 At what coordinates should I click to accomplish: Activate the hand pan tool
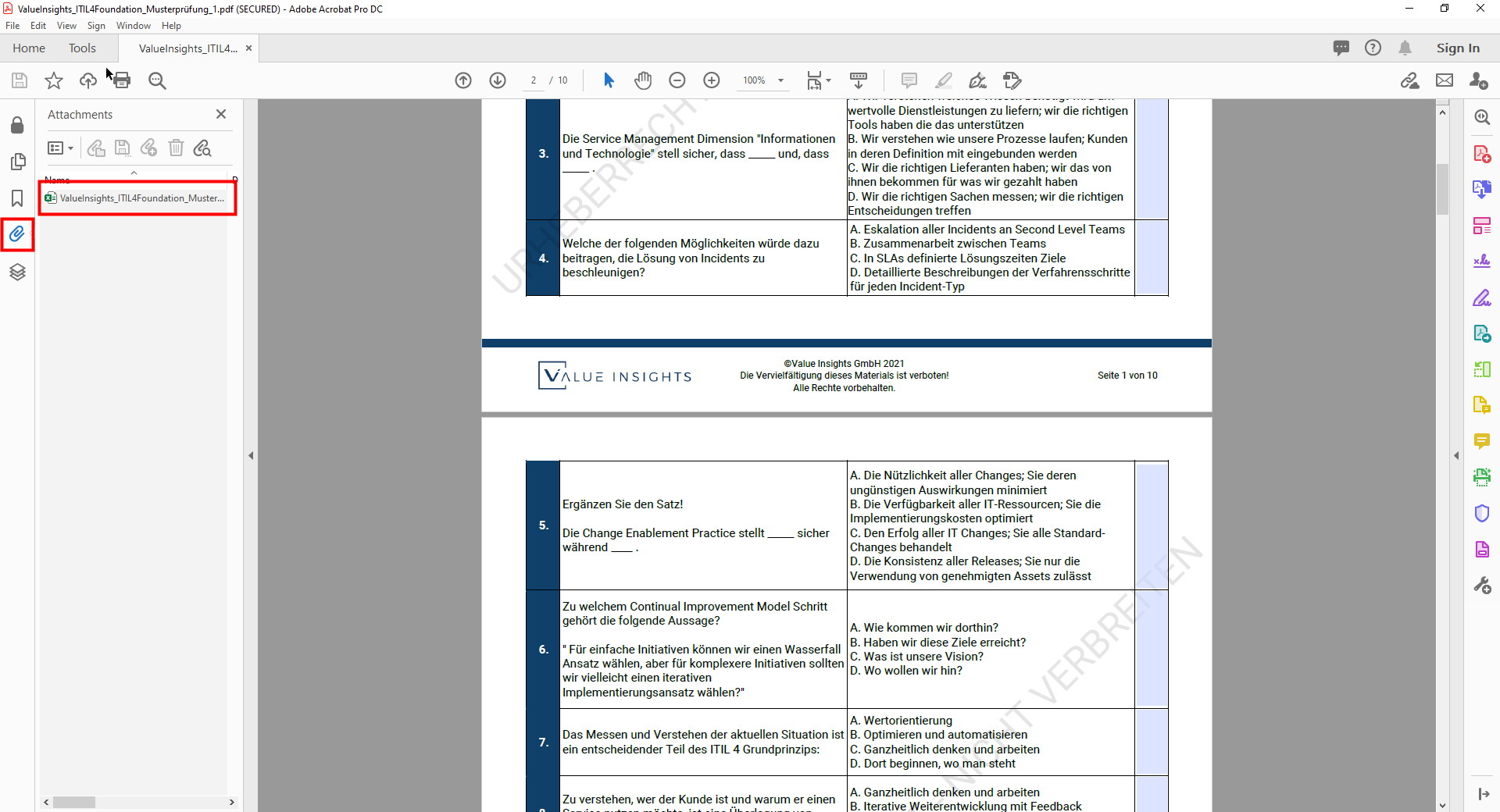643,80
